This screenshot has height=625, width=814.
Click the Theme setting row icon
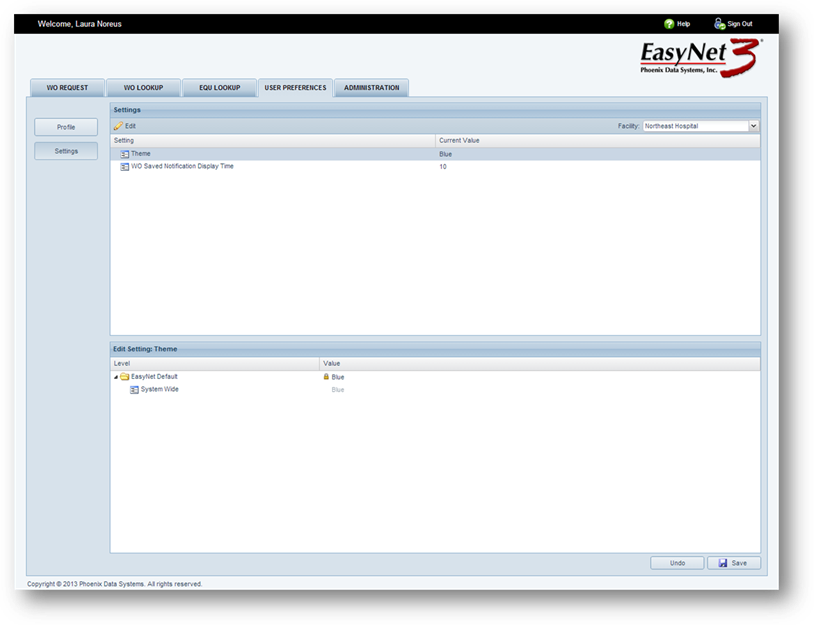pyautogui.click(x=125, y=154)
